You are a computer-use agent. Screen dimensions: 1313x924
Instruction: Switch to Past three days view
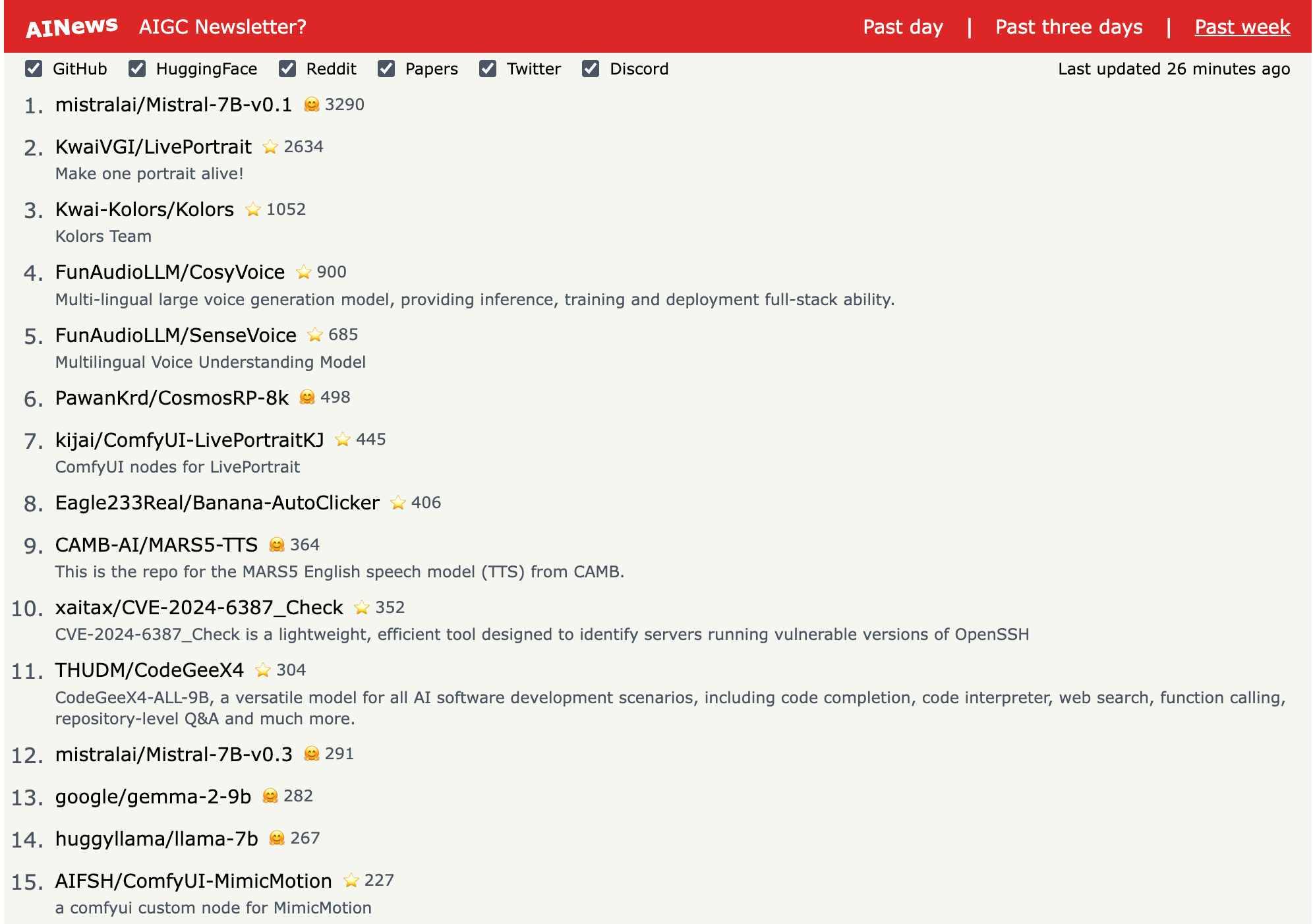coord(1068,27)
